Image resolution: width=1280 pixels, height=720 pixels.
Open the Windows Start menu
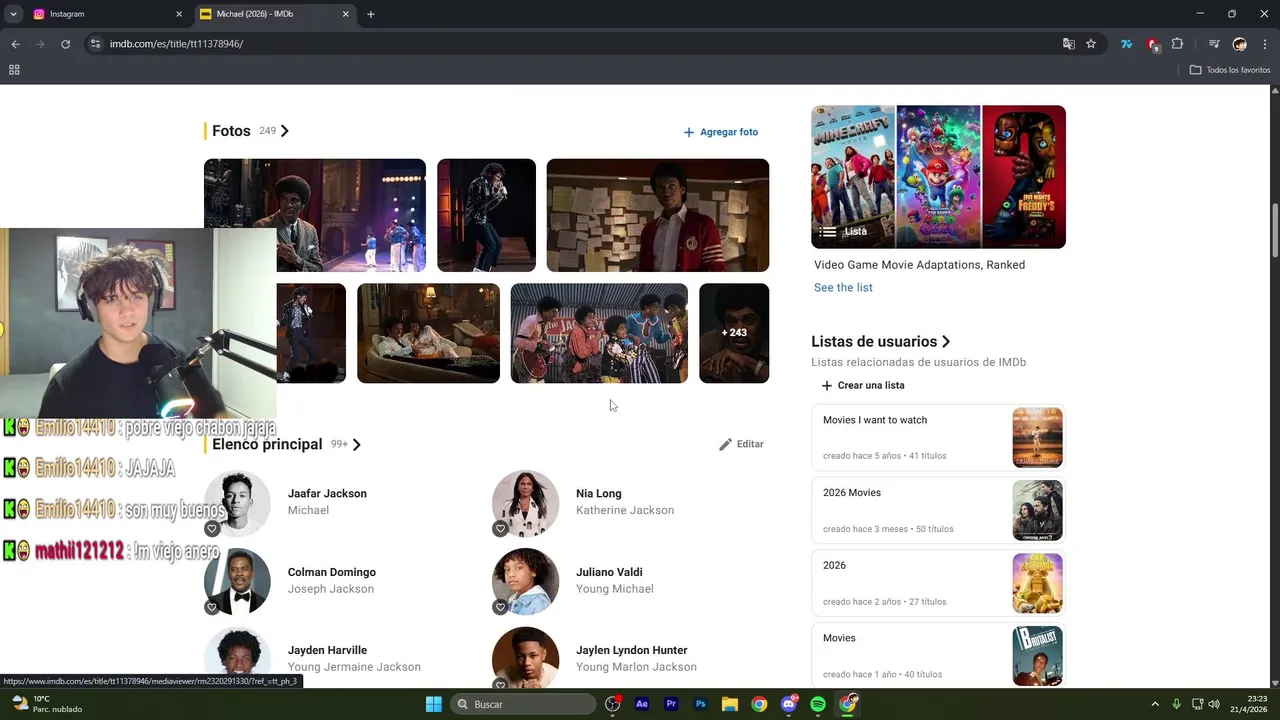(x=433, y=704)
